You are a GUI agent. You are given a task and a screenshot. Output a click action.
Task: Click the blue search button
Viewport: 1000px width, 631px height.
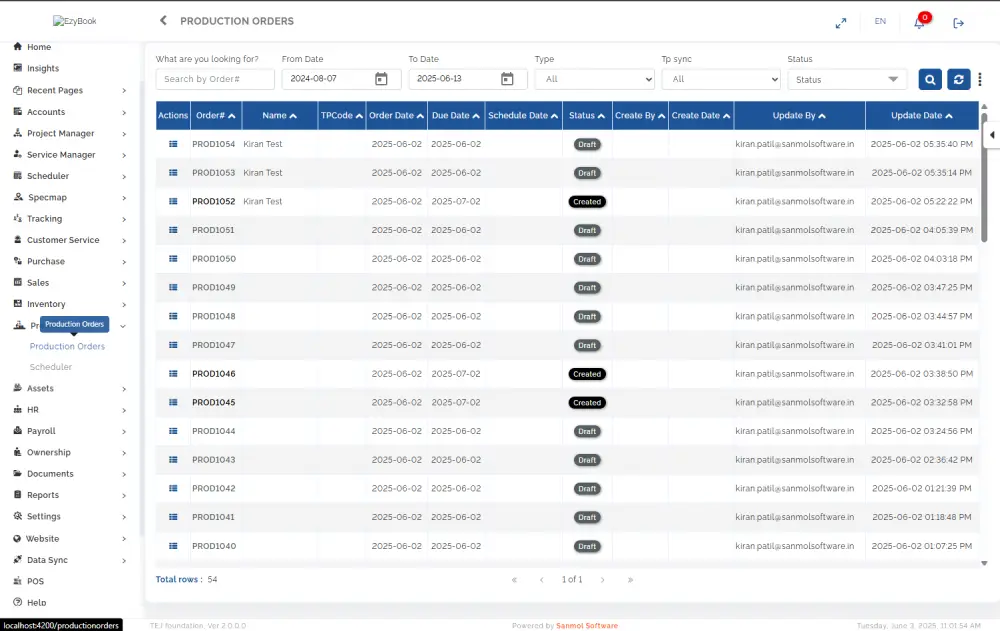[x=930, y=80]
